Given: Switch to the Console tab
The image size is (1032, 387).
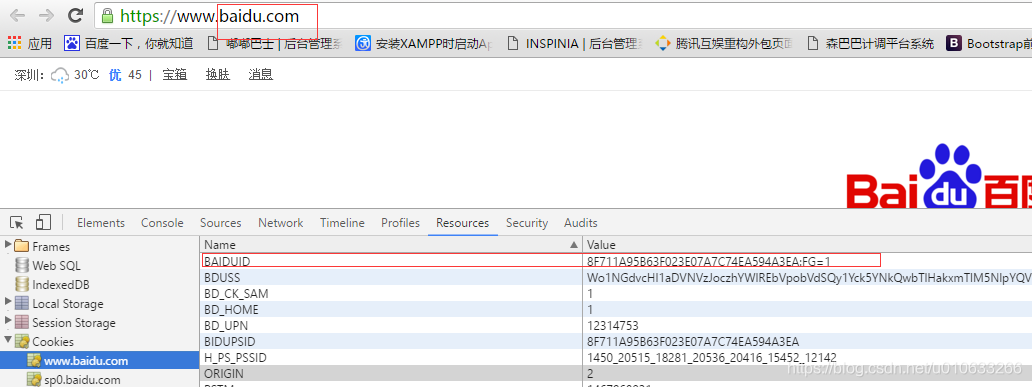Looking at the screenshot, I should click(x=162, y=223).
